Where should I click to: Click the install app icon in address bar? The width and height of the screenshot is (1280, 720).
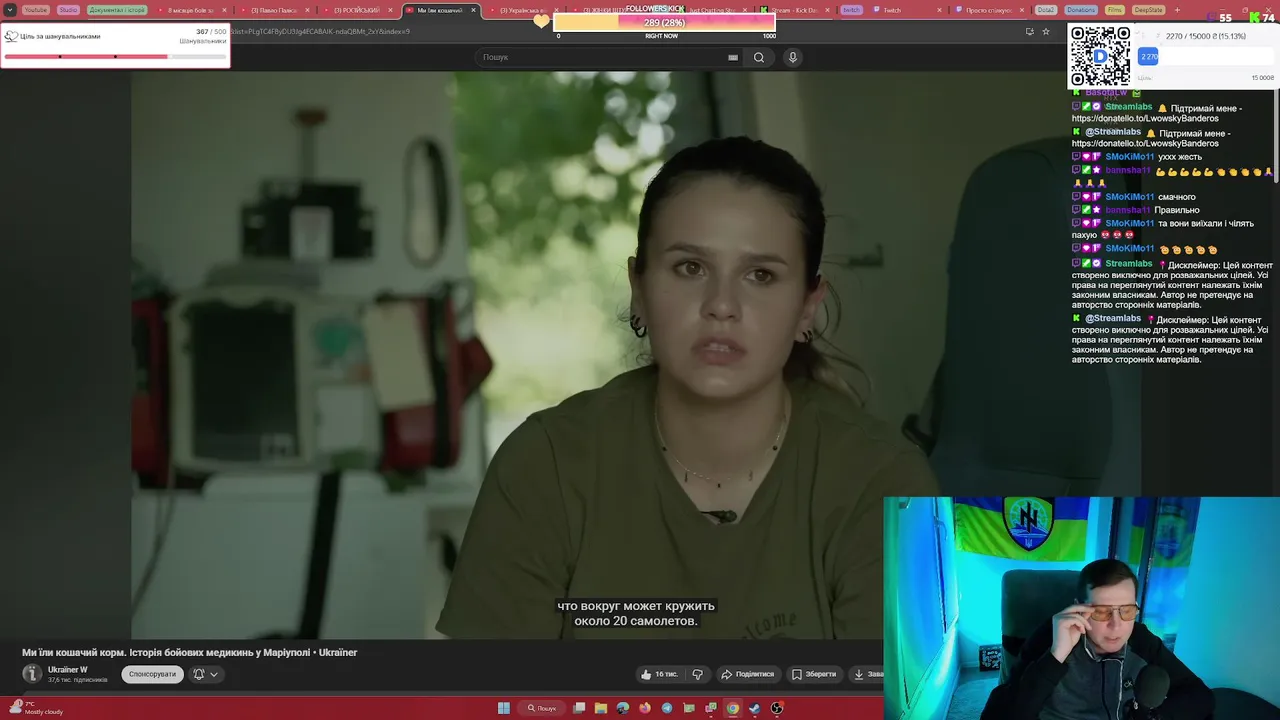1029,31
